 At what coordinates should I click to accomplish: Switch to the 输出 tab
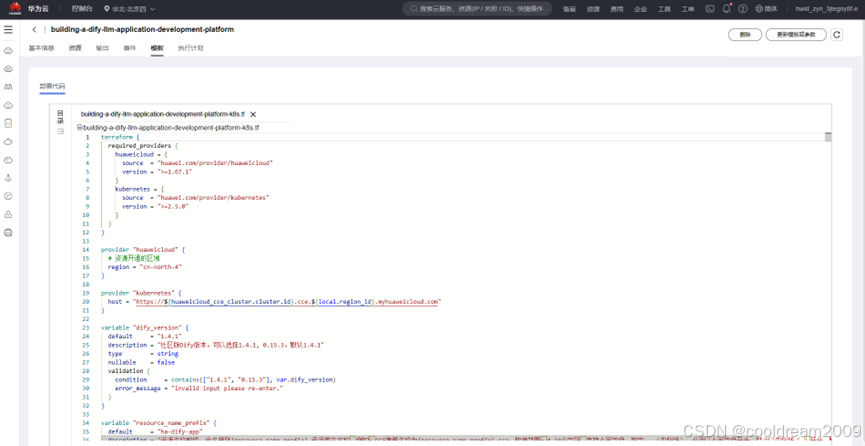[x=102, y=48]
